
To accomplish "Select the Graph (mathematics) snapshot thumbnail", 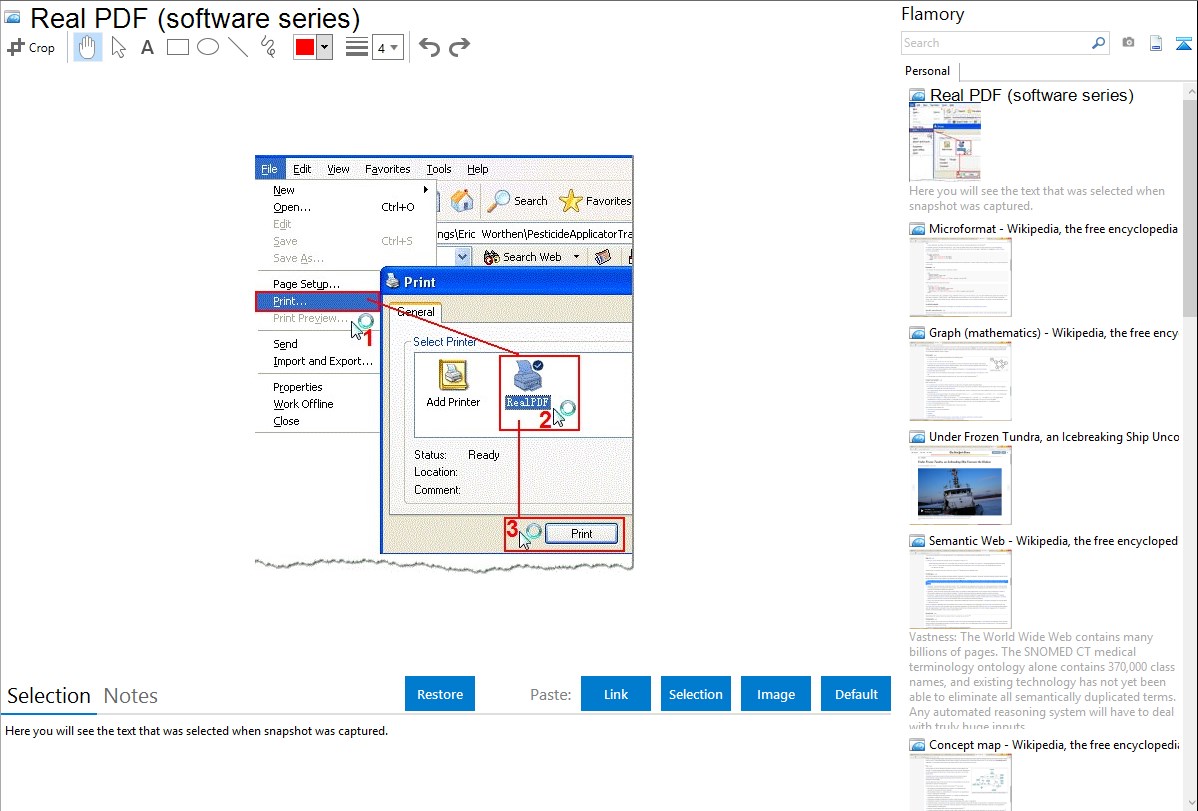I will coord(960,381).
